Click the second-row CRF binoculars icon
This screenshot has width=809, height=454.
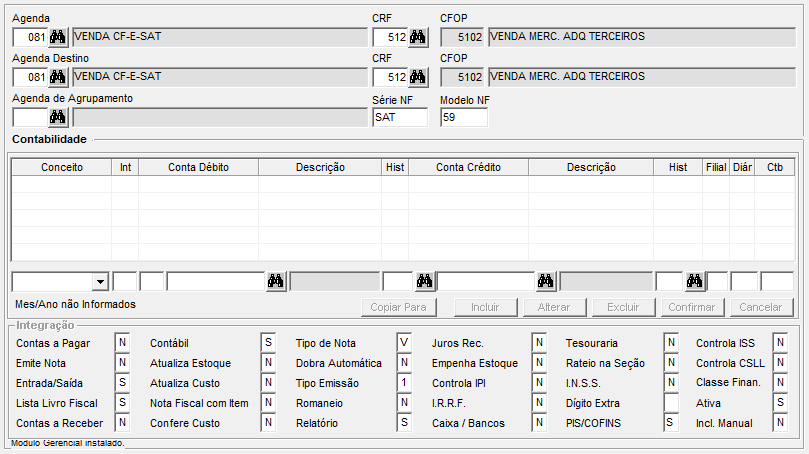(x=418, y=77)
